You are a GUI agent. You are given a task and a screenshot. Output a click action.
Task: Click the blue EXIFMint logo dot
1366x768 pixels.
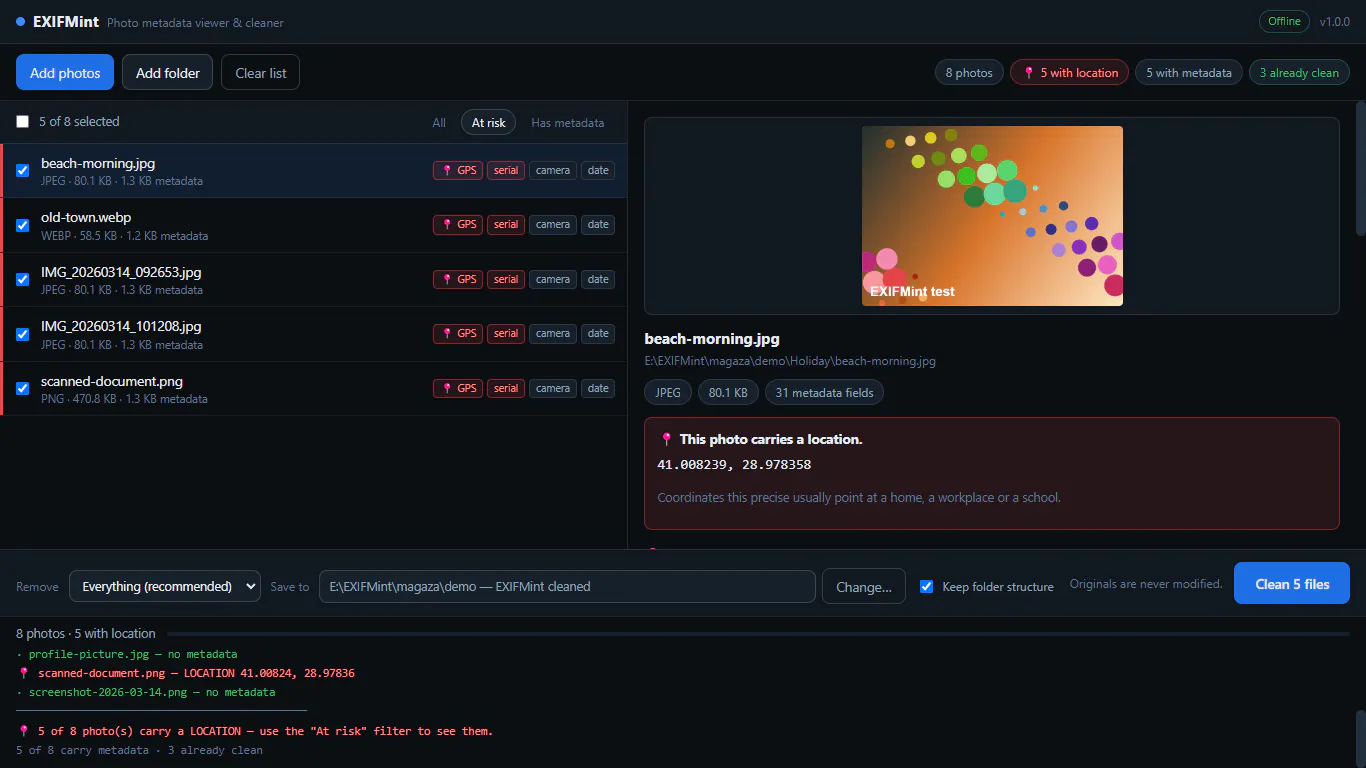pos(21,21)
